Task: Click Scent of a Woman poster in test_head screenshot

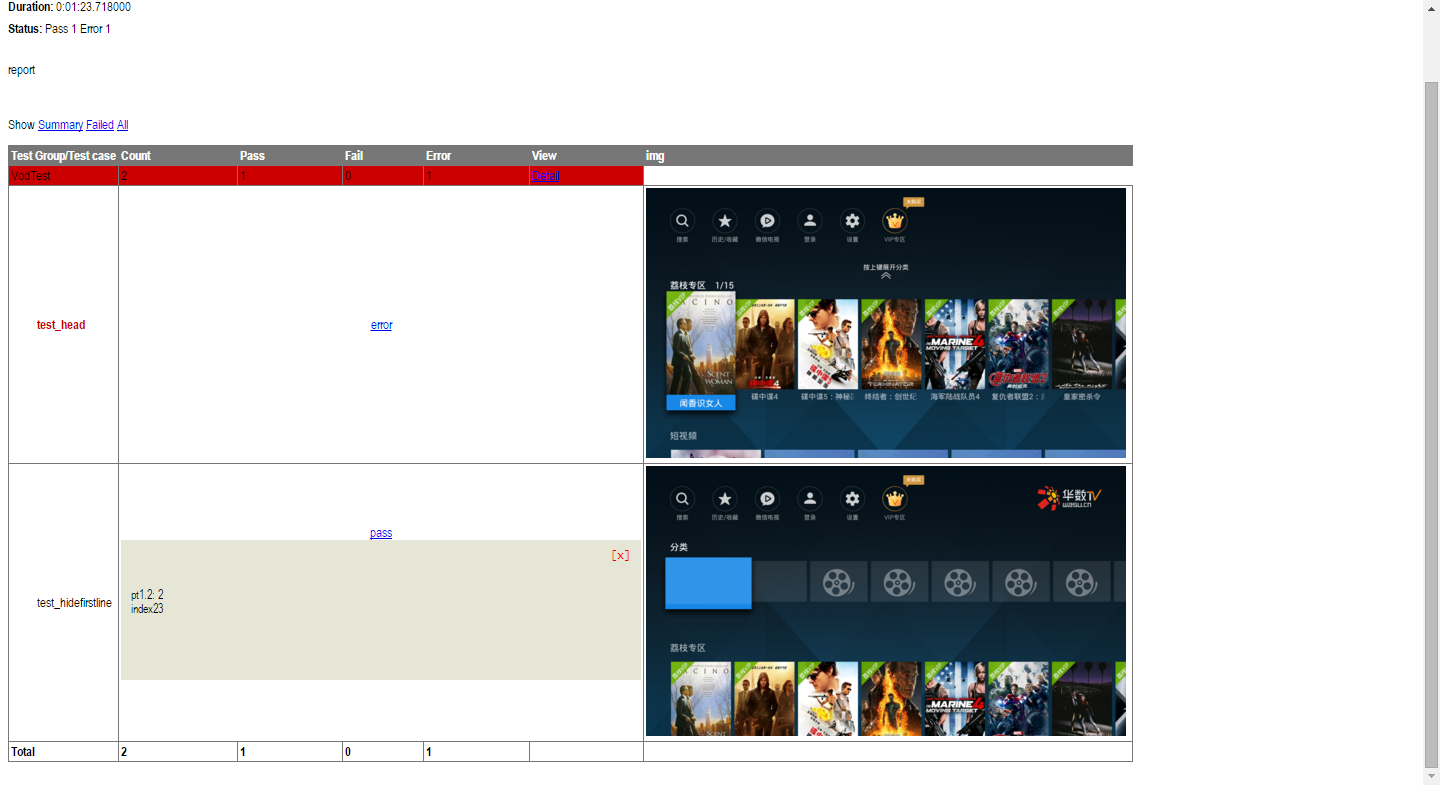Action: (x=701, y=343)
